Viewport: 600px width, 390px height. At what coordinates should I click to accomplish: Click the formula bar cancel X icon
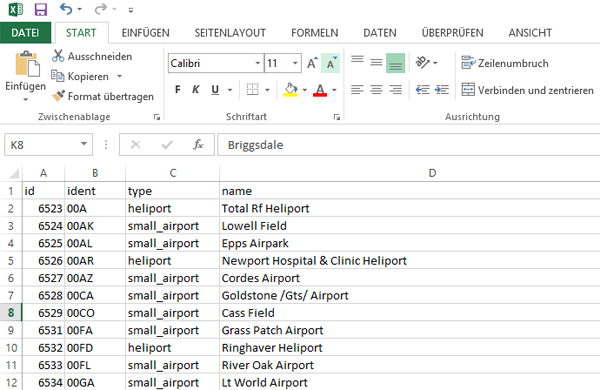(135, 145)
